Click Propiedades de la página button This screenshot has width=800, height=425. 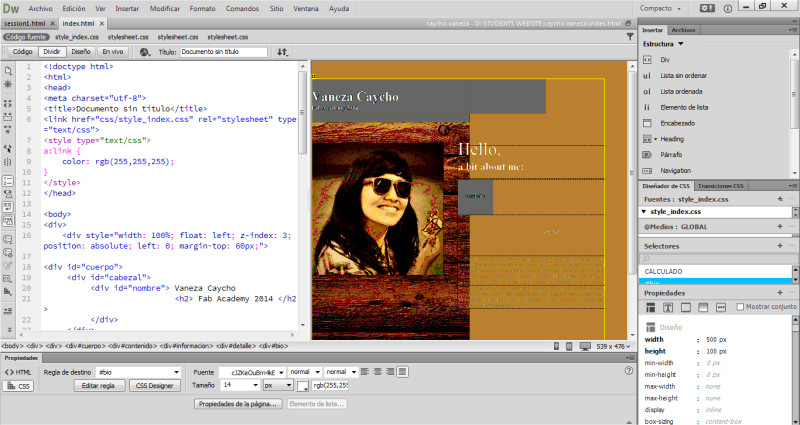click(236, 404)
